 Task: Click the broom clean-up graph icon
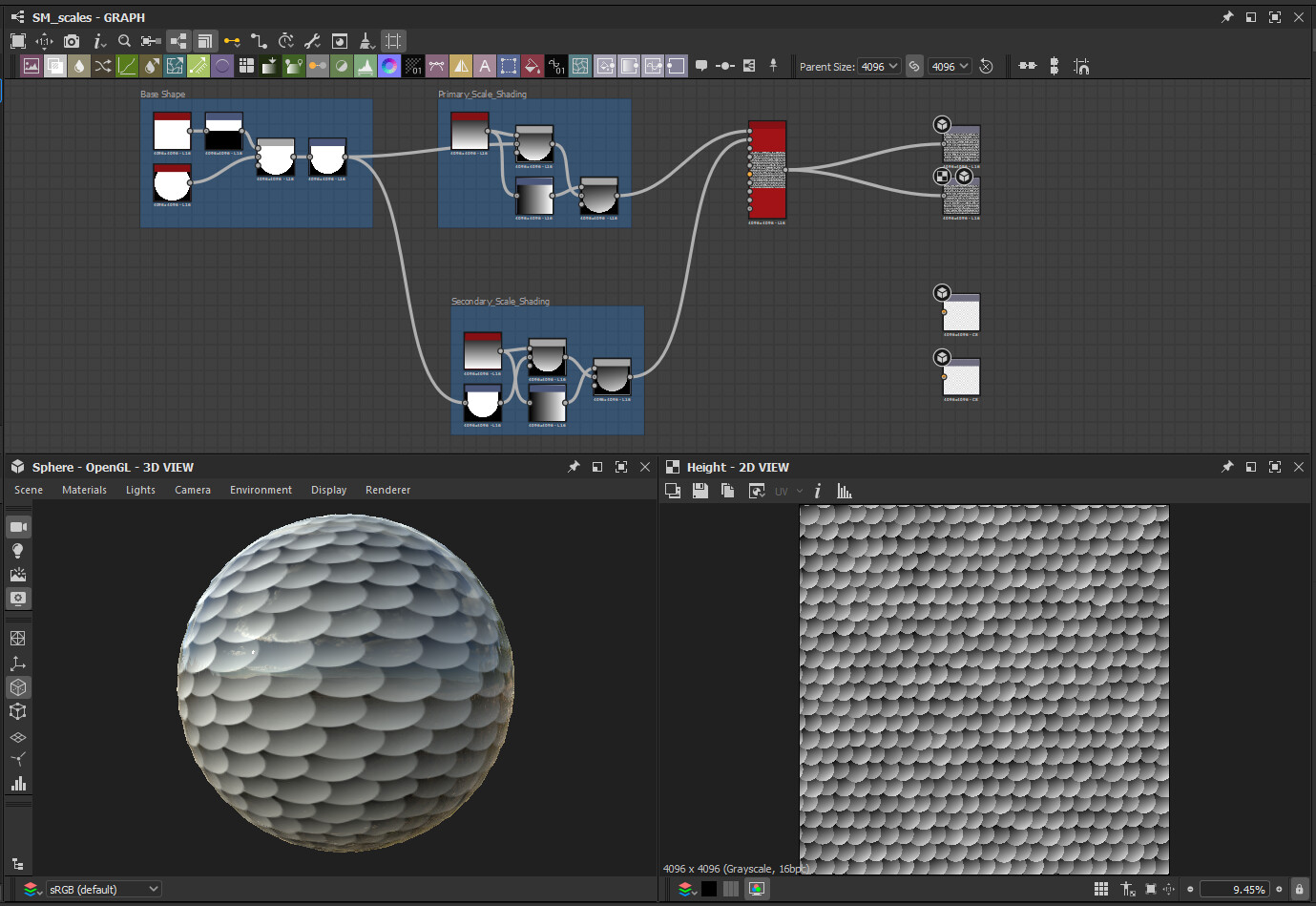tap(366, 41)
